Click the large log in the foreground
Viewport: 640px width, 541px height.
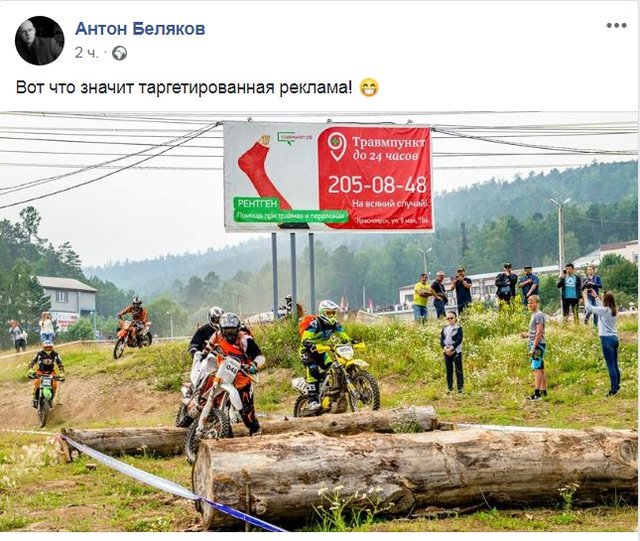click(414, 474)
